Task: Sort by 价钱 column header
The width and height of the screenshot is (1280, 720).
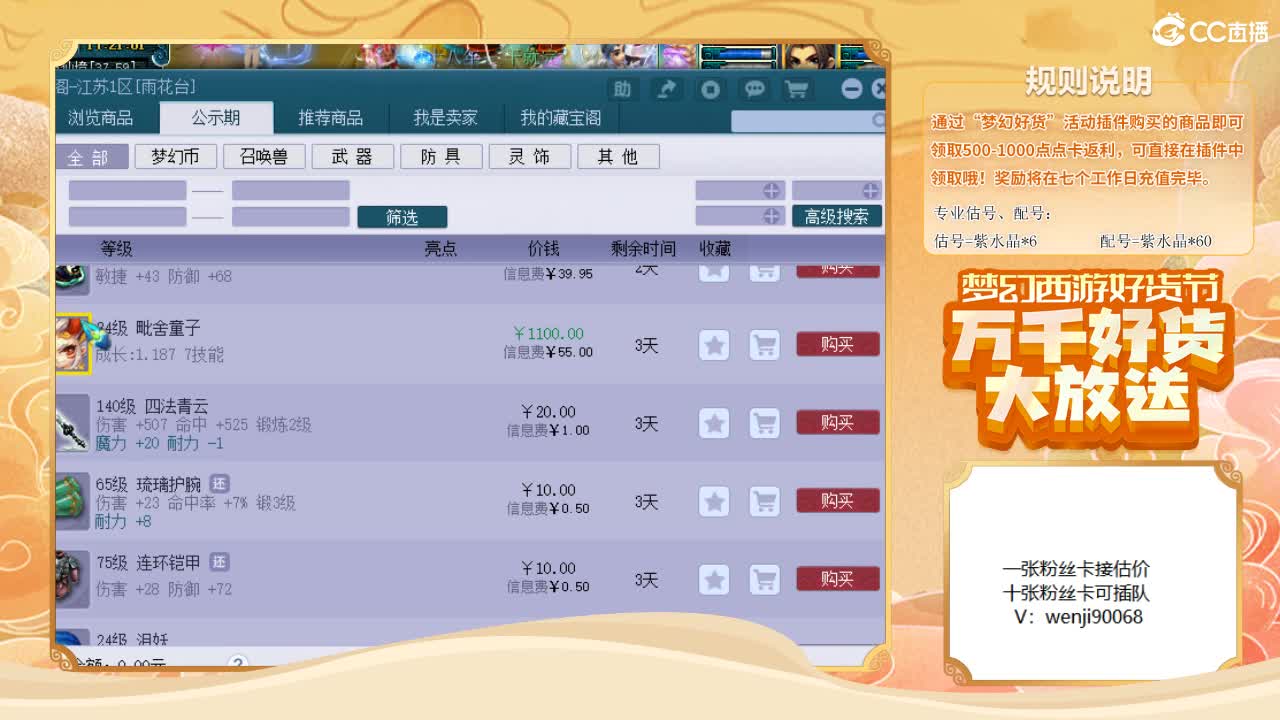Action: [x=544, y=249]
